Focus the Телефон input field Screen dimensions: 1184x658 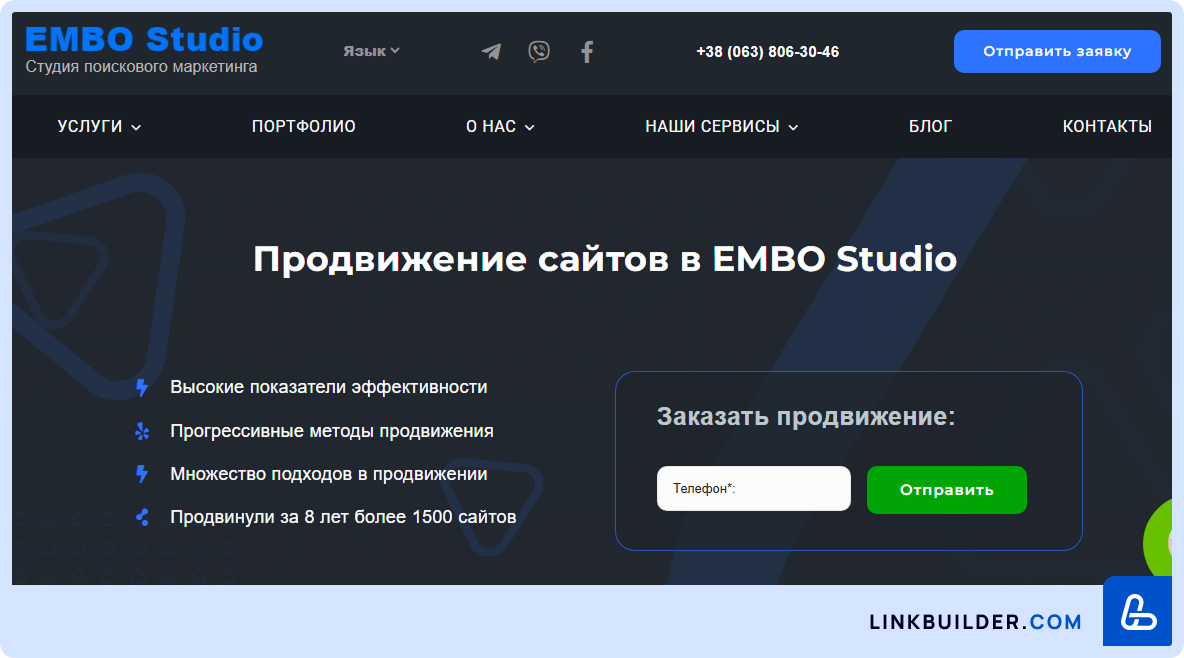[x=753, y=489]
